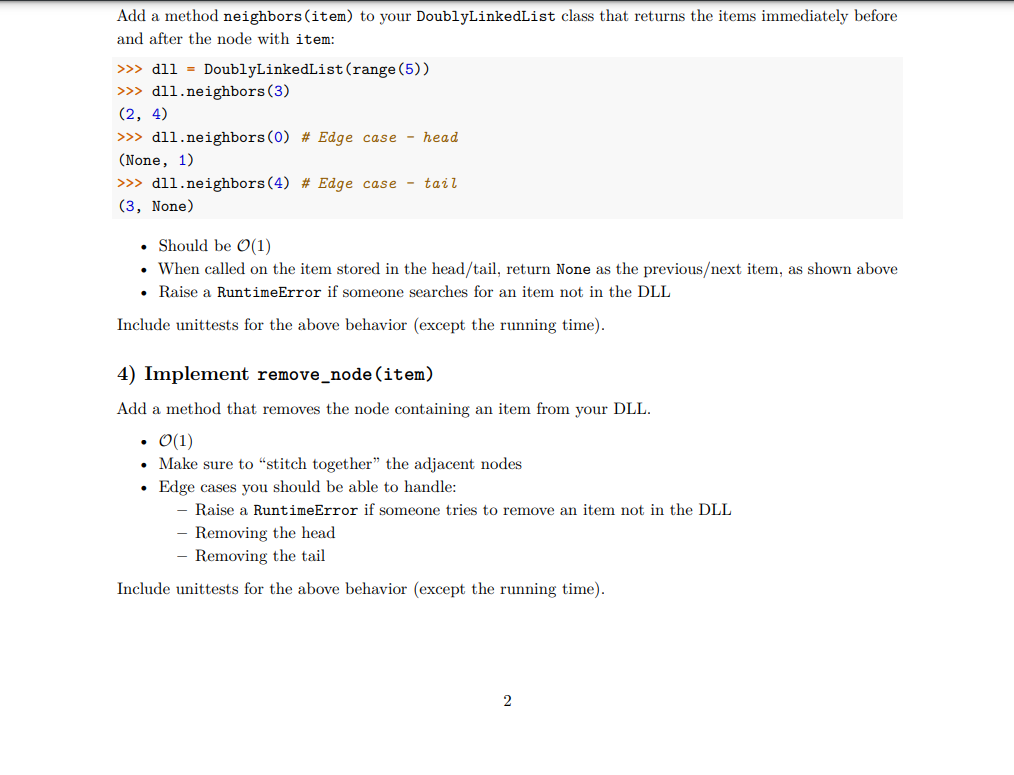Click the Edge case - tail comment
Image resolution: width=1014 pixels, height=775 pixels.
[x=378, y=183]
